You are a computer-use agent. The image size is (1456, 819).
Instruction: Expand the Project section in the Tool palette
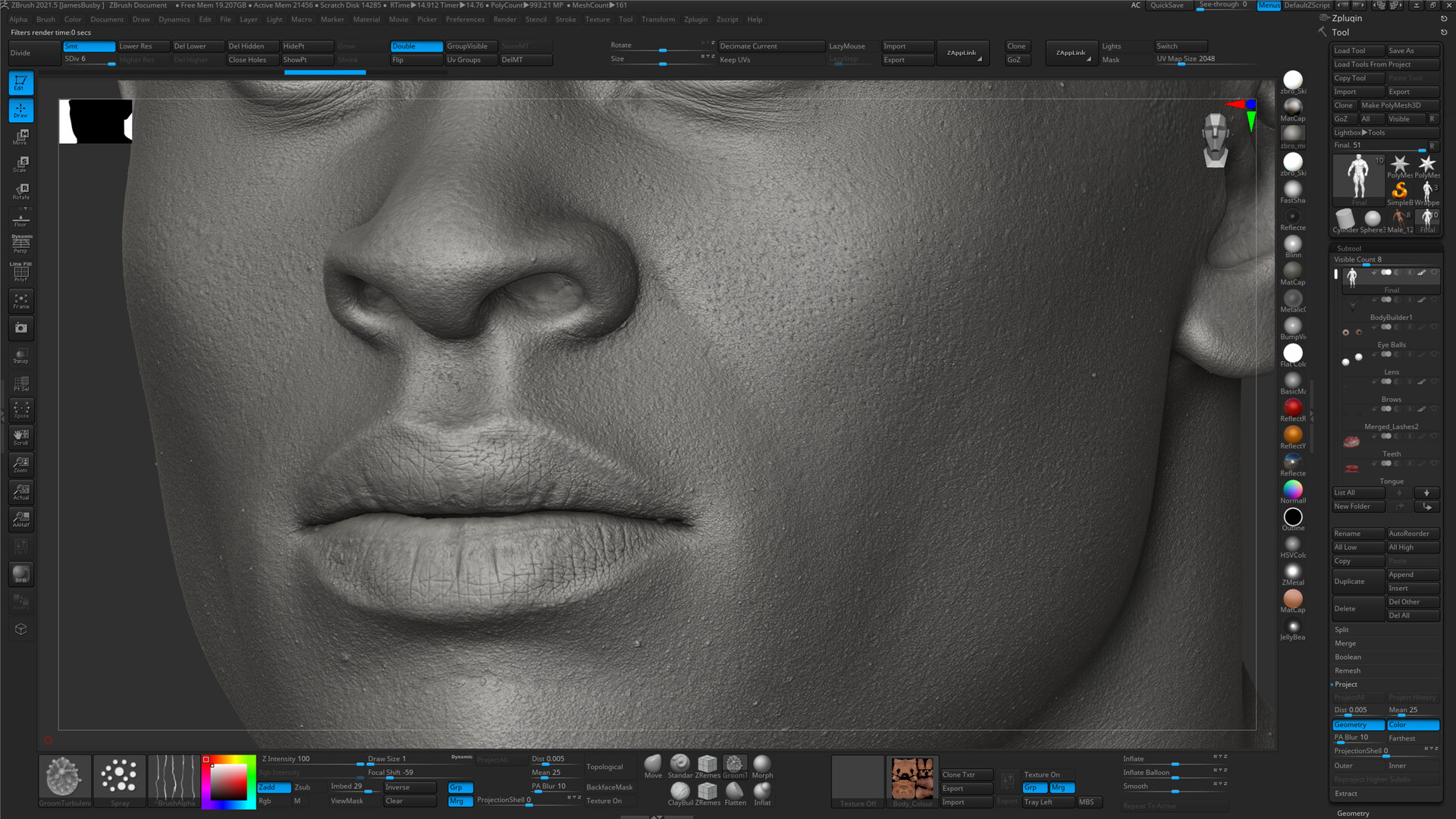click(x=1347, y=684)
